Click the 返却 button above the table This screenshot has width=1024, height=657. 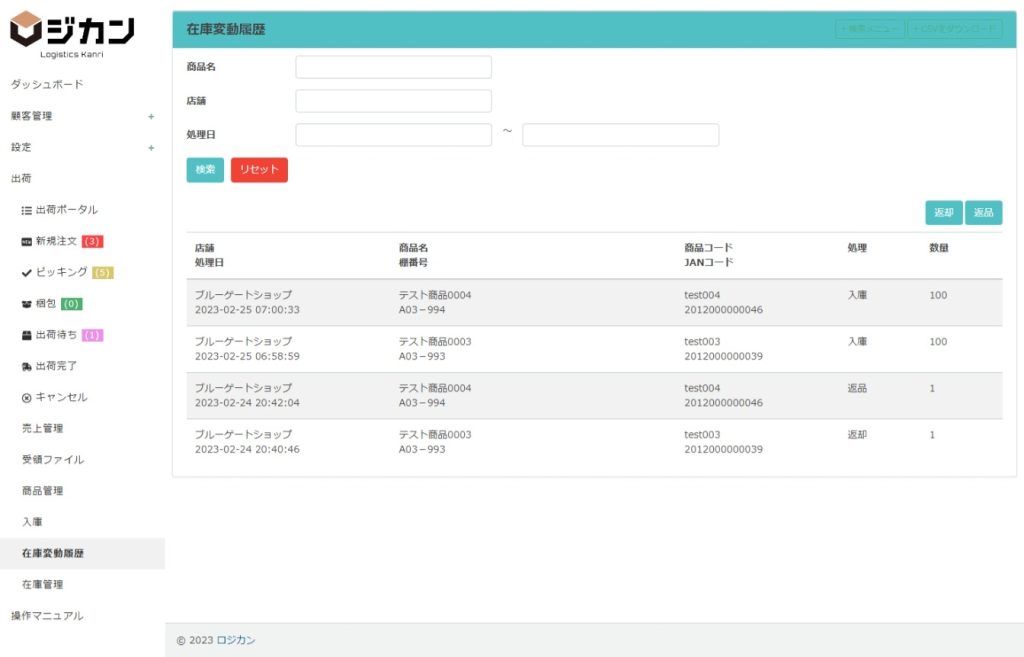tap(943, 213)
